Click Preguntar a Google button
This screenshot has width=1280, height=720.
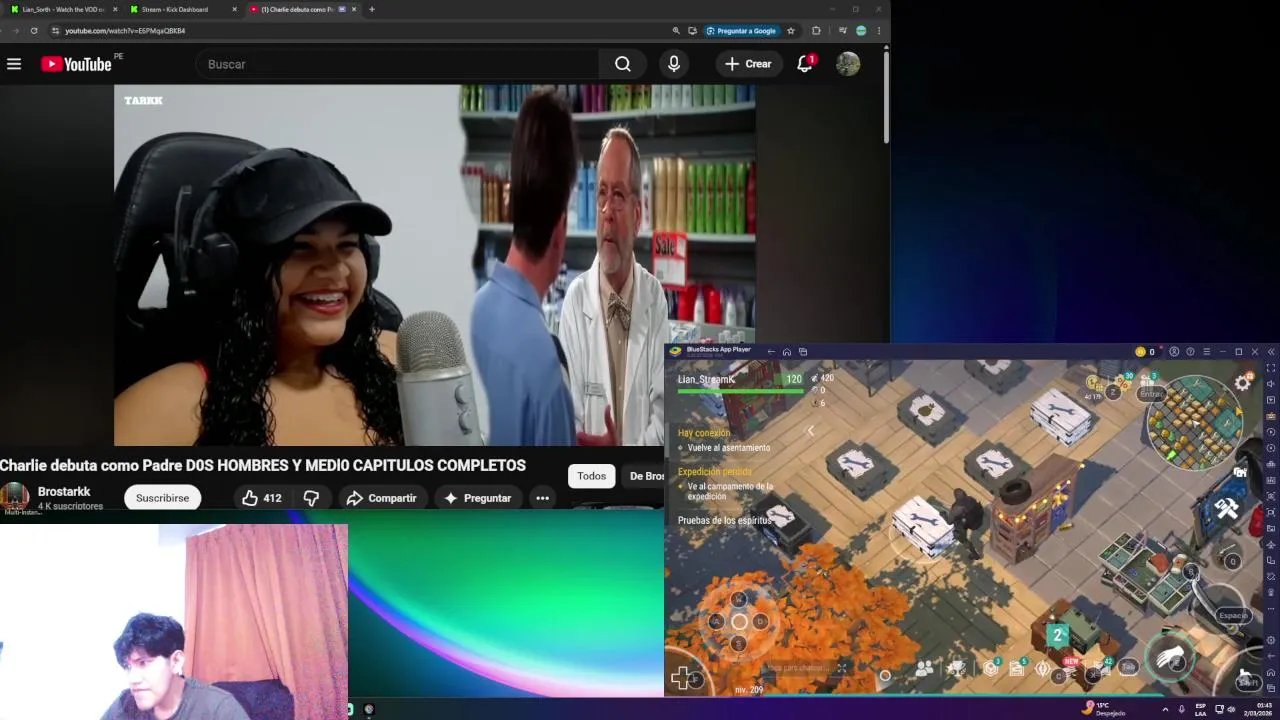(x=742, y=31)
